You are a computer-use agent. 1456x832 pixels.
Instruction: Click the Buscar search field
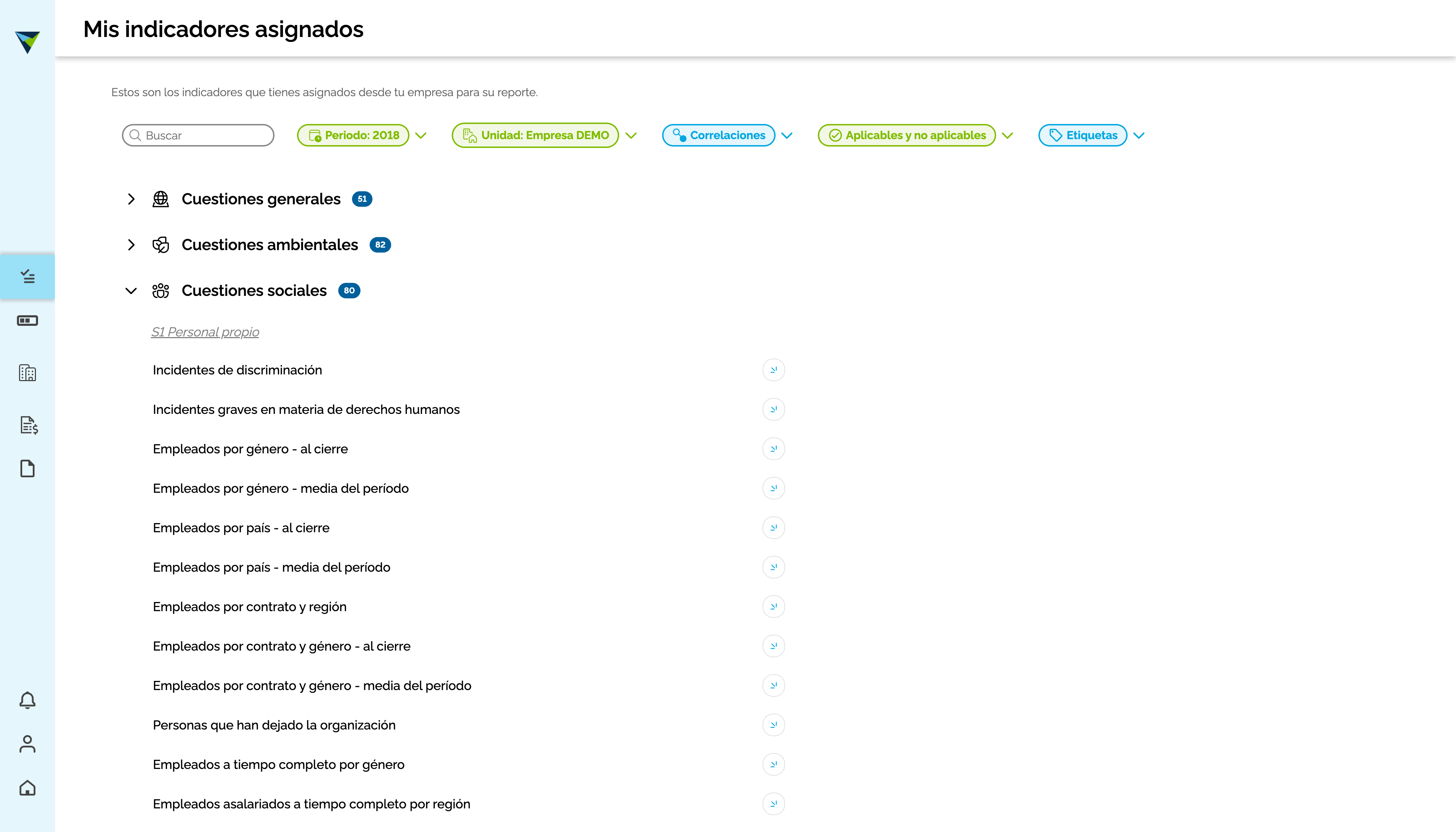(x=198, y=135)
